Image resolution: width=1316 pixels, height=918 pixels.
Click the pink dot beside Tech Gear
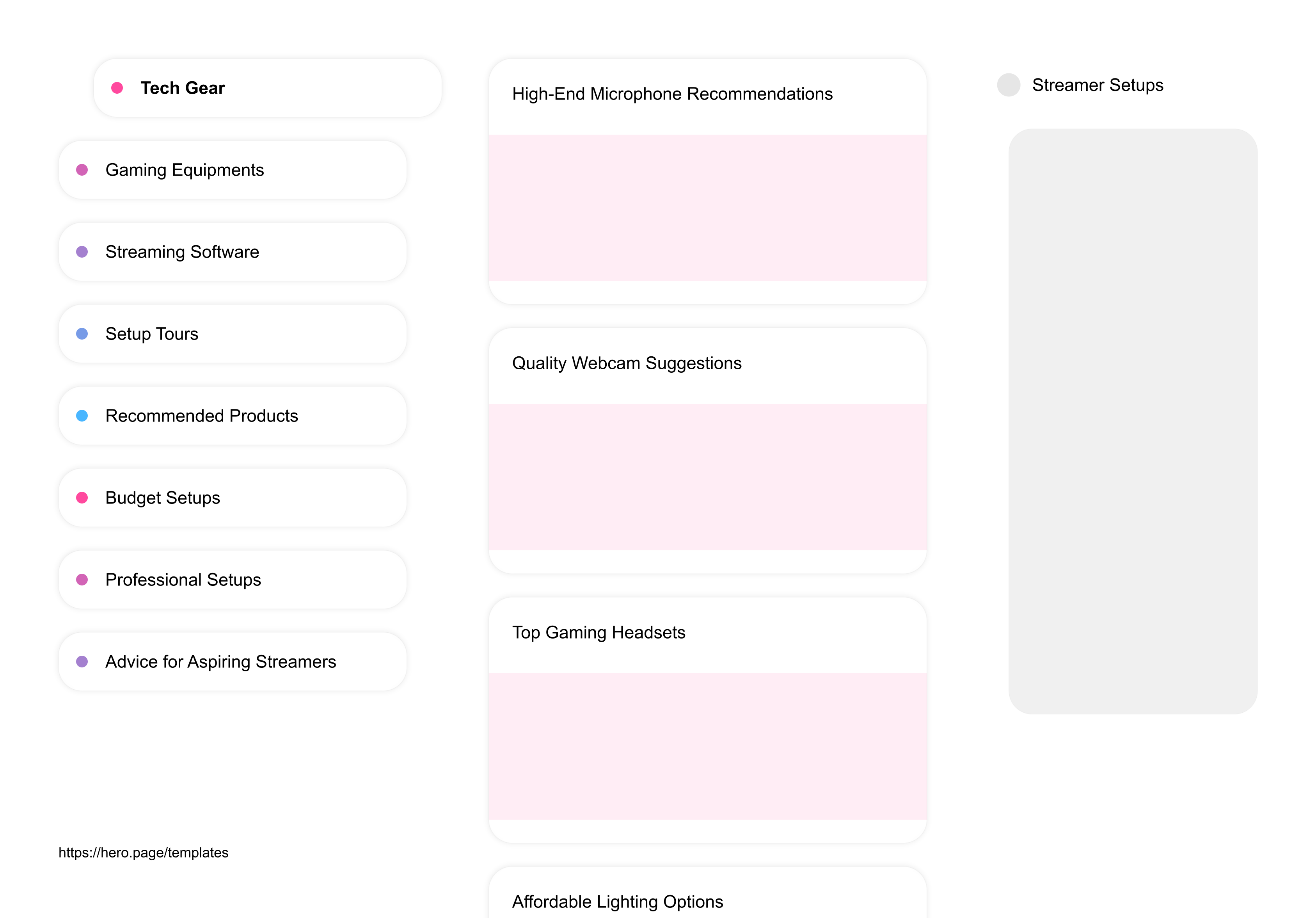[x=117, y=88]
